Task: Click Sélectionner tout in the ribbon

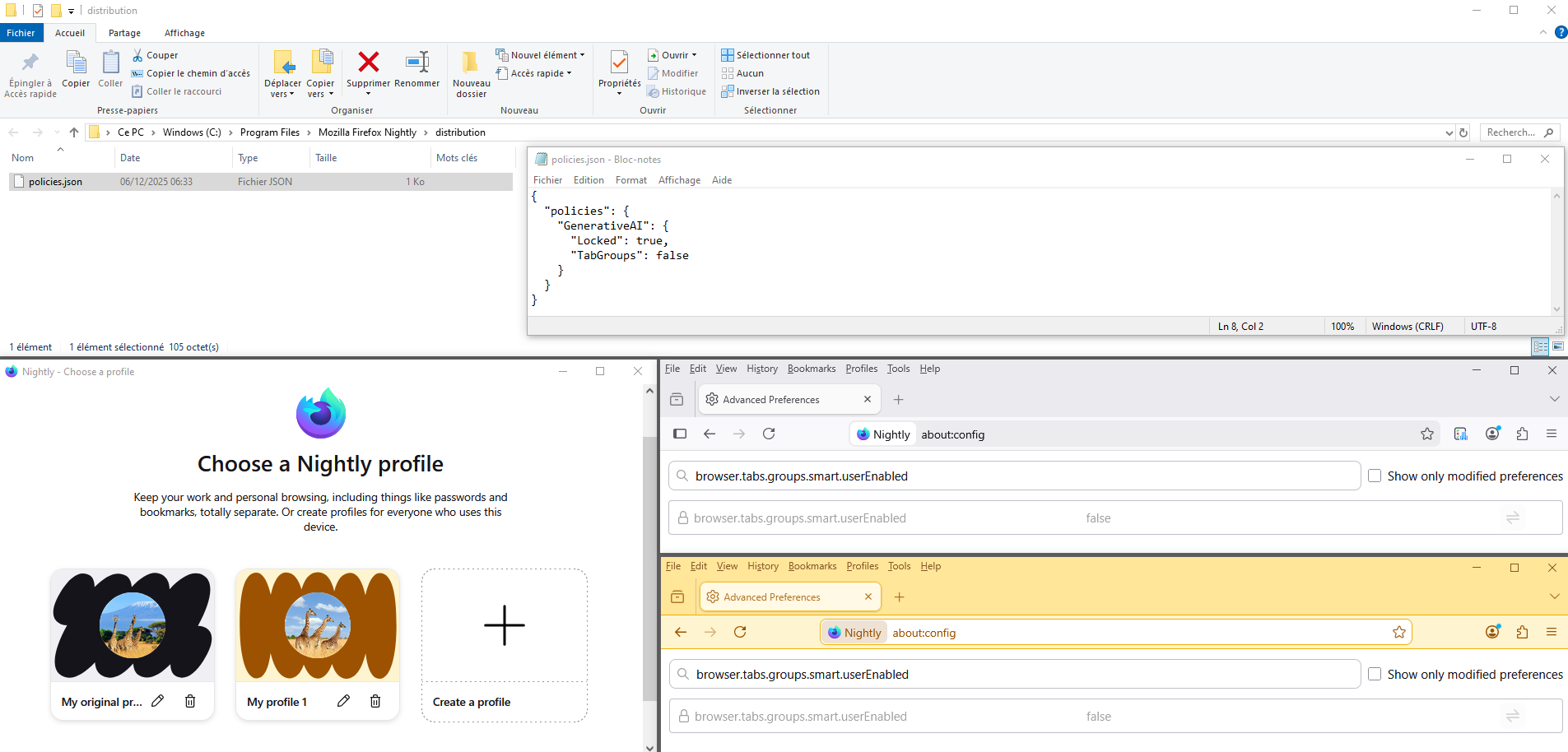Action: (x=765, y=55)
